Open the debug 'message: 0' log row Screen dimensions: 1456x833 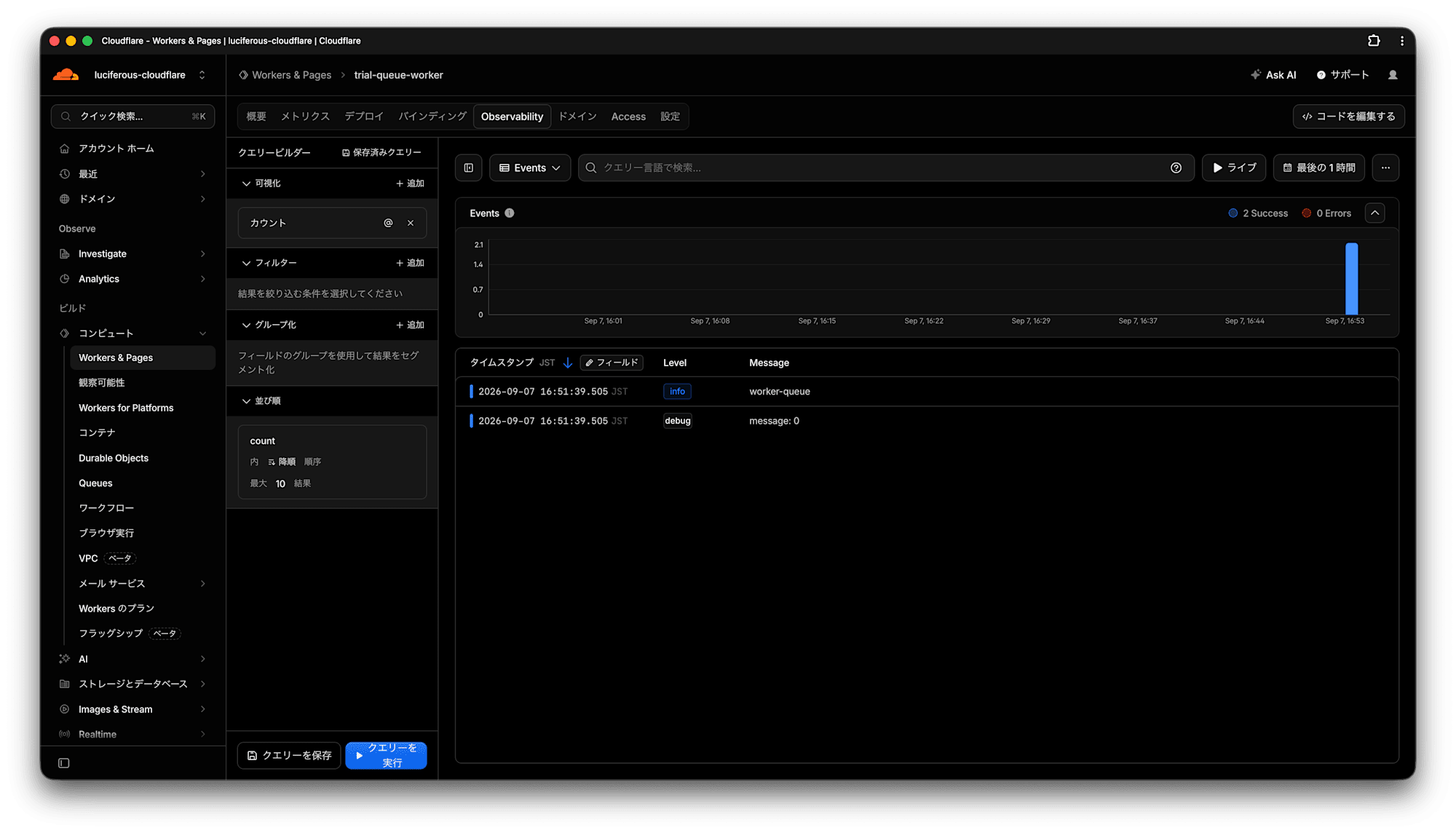pos(927,421)
